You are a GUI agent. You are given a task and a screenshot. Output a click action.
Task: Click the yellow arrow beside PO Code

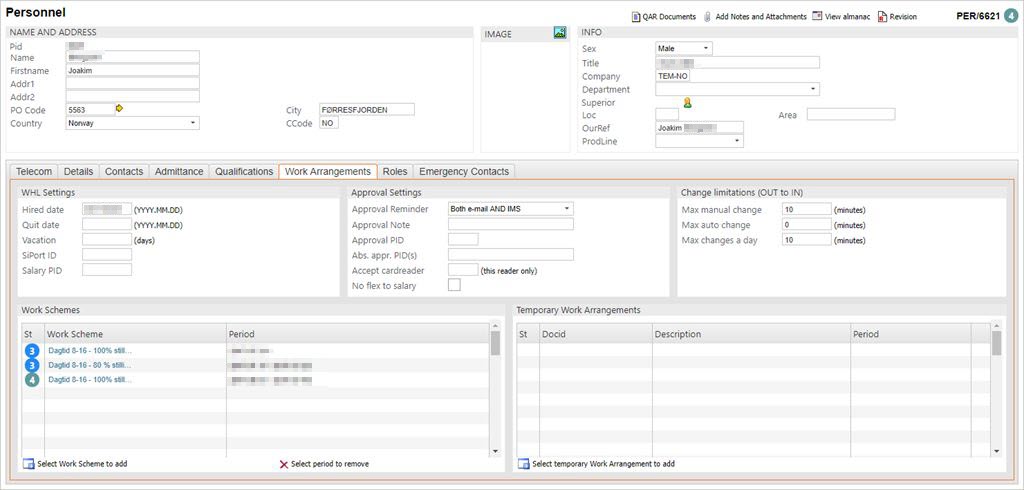121,109
